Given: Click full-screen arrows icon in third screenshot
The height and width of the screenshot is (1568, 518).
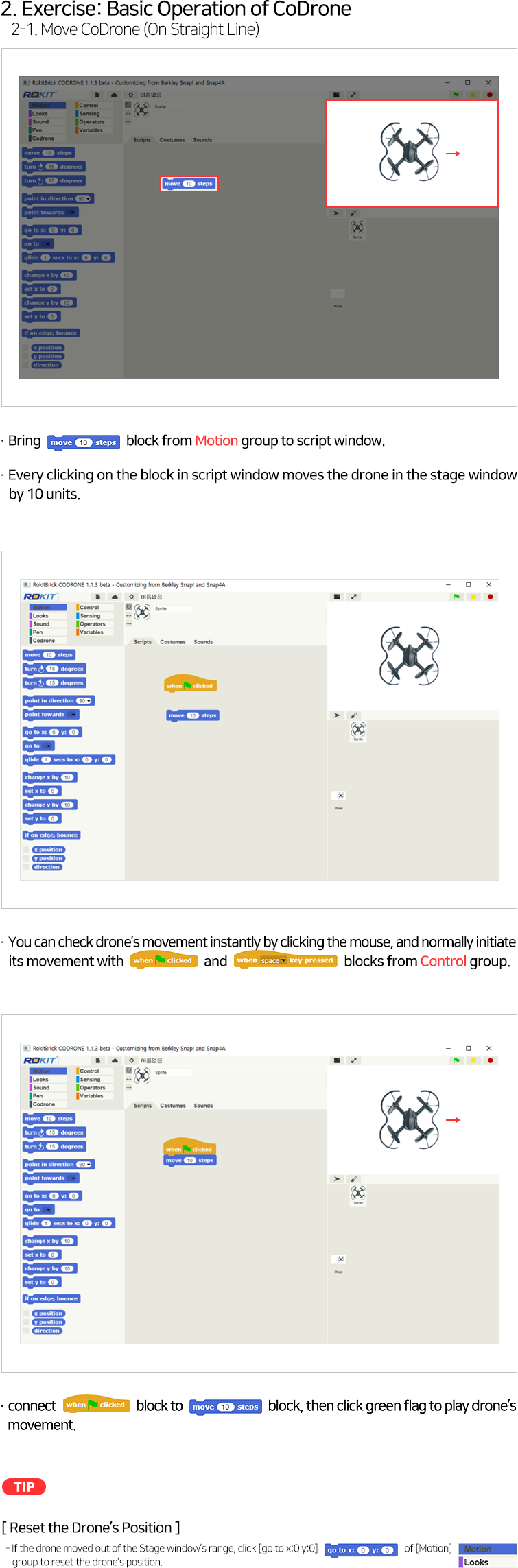Looking at the screenshot, I should [x=354, y=1060].
